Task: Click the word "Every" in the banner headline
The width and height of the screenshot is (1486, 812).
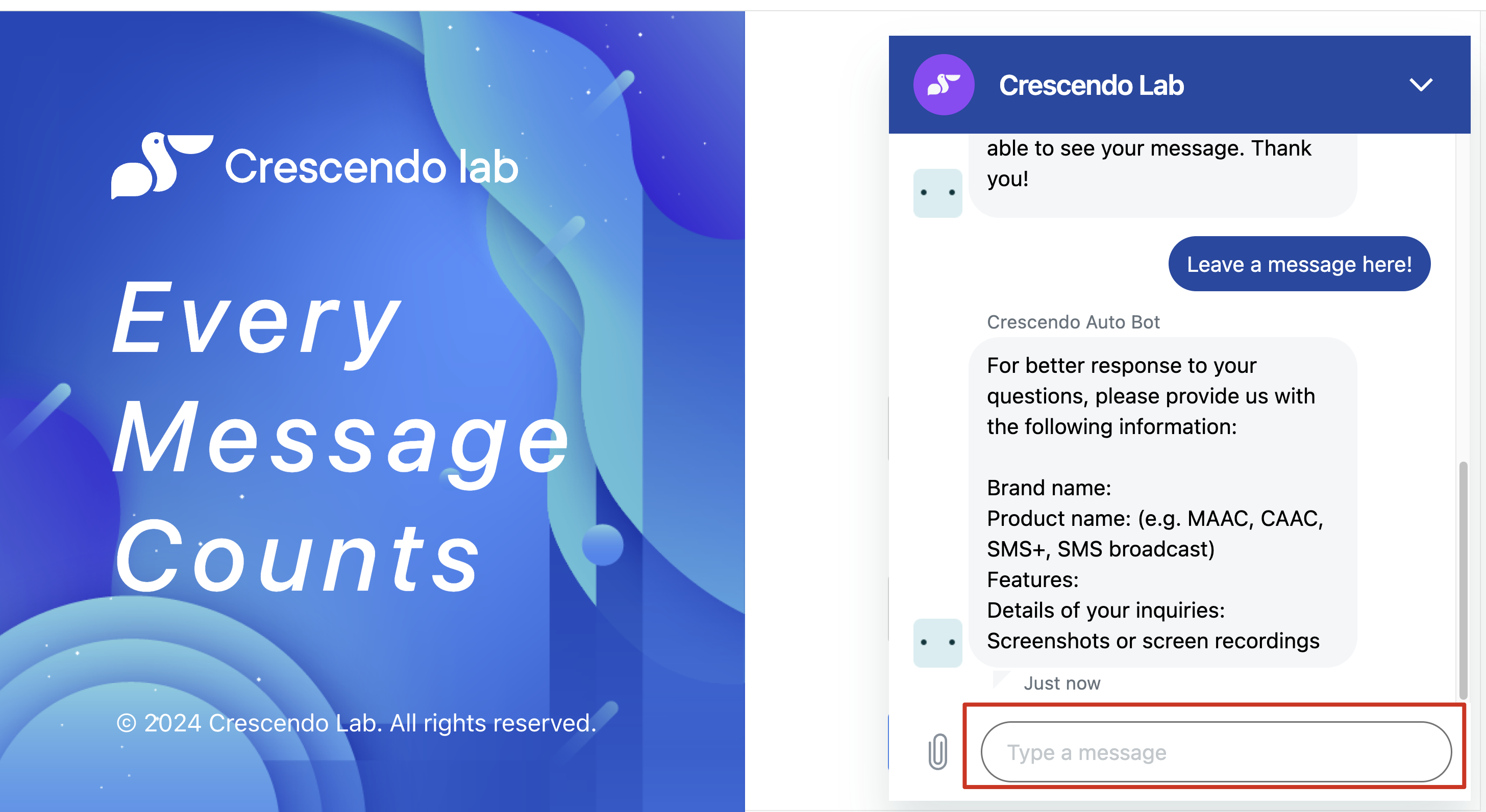Action: [256, 320]
